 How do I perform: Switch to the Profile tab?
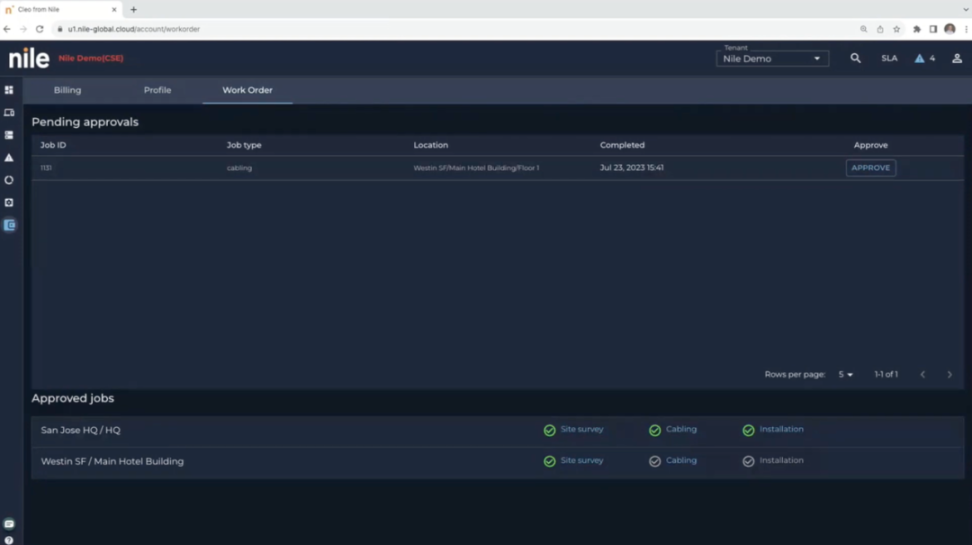[x=157, y=90]
